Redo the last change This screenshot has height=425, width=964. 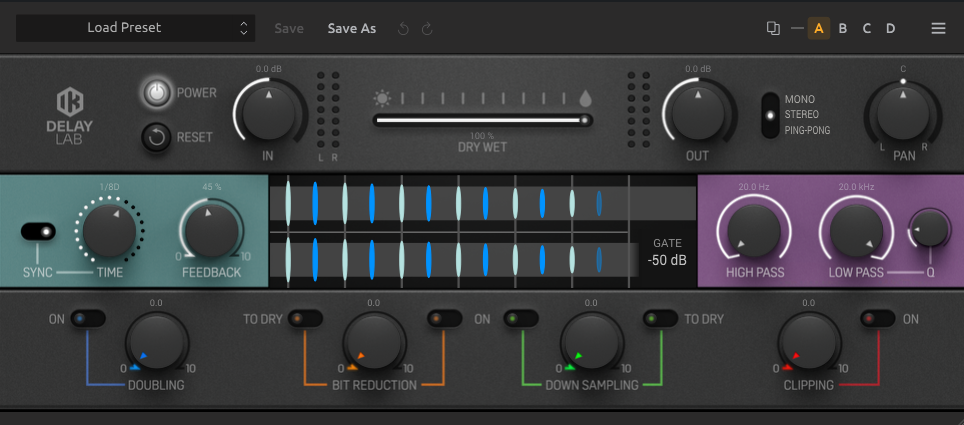click(427, 28)
